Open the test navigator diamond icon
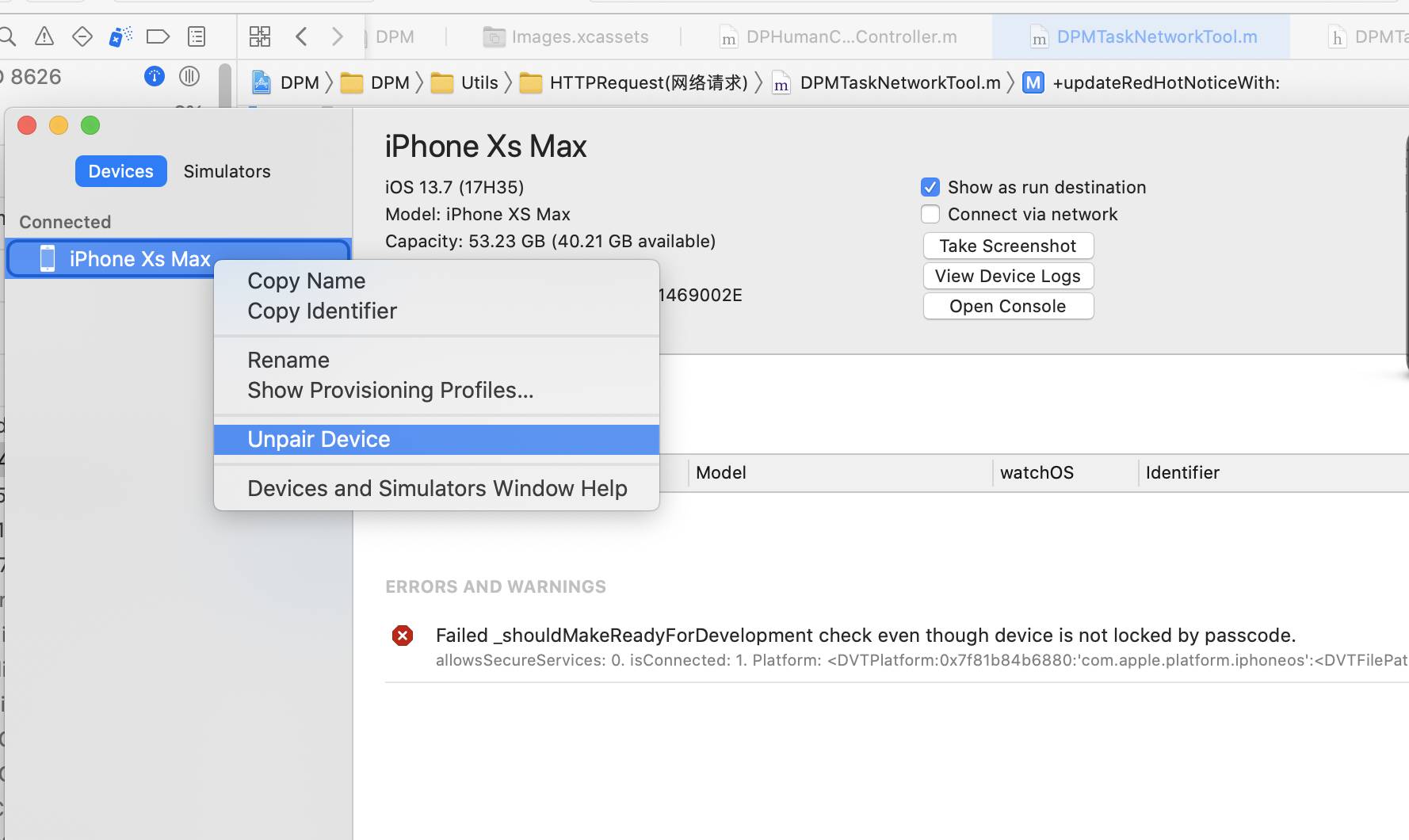1409x840 pixels. point(82,36)
